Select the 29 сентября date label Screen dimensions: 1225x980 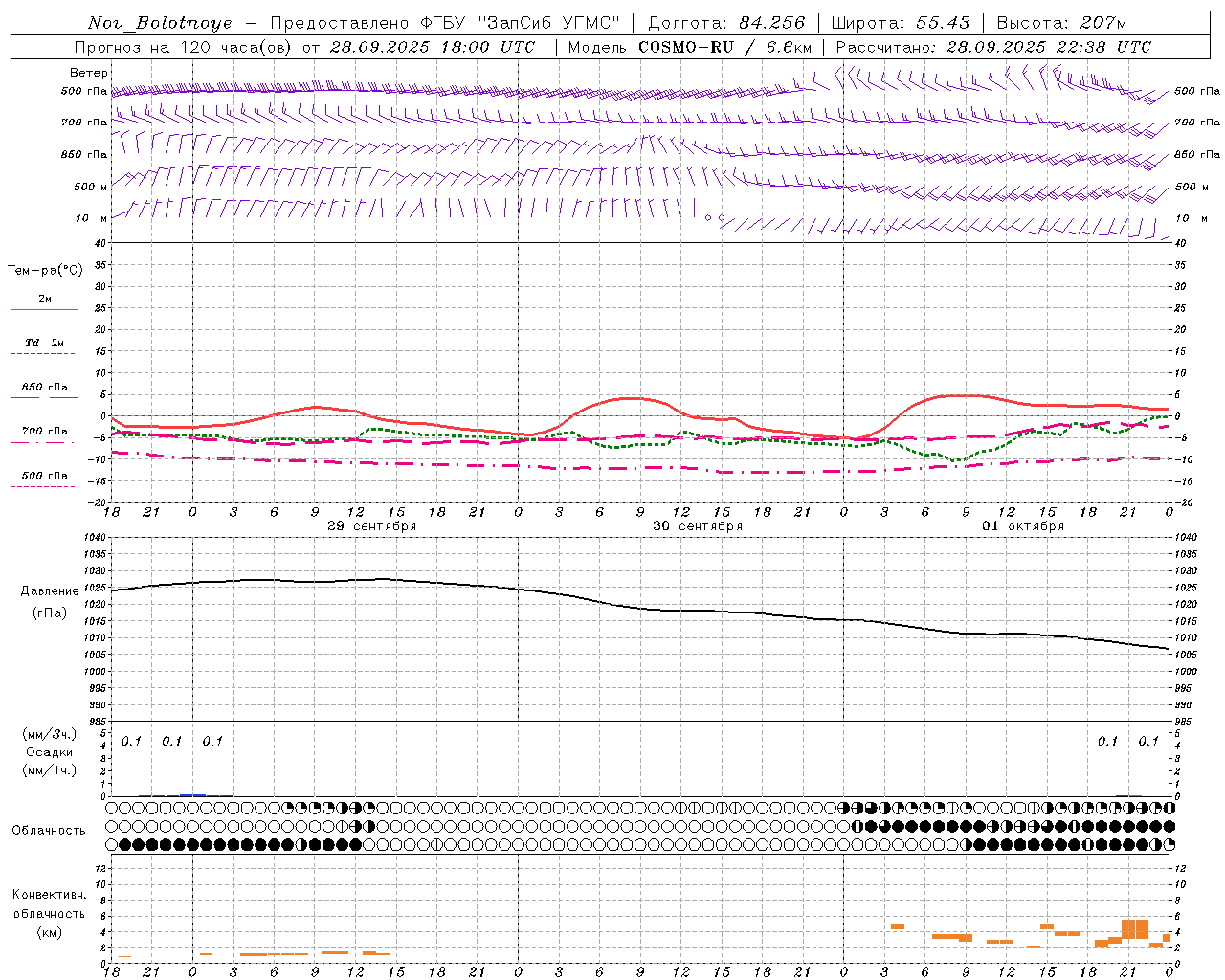(371, 526)
